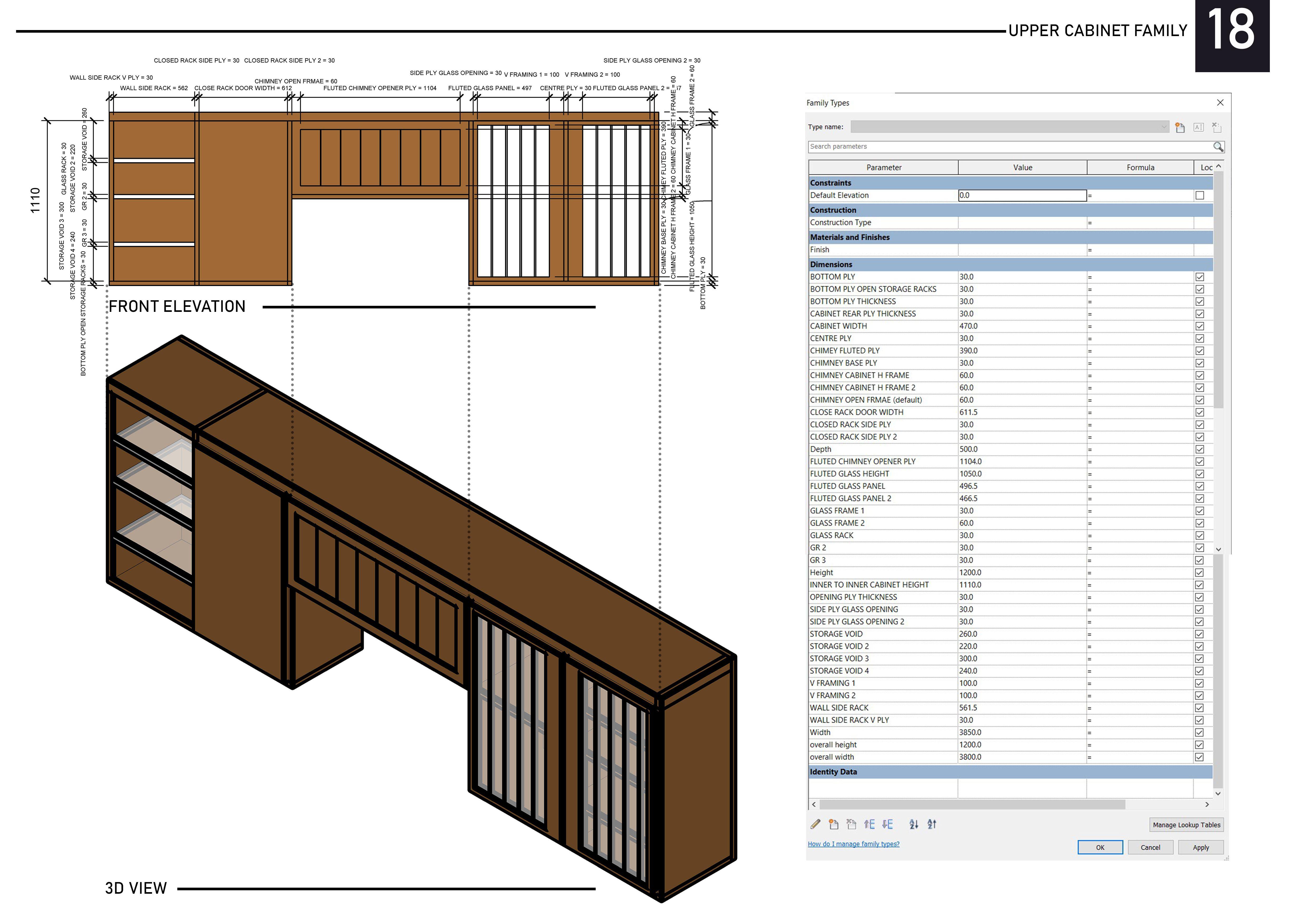Viewport: 1307px width, 924px height.
Task: Move parameter up with arrow icon
Action: click(x=869, y=824)
